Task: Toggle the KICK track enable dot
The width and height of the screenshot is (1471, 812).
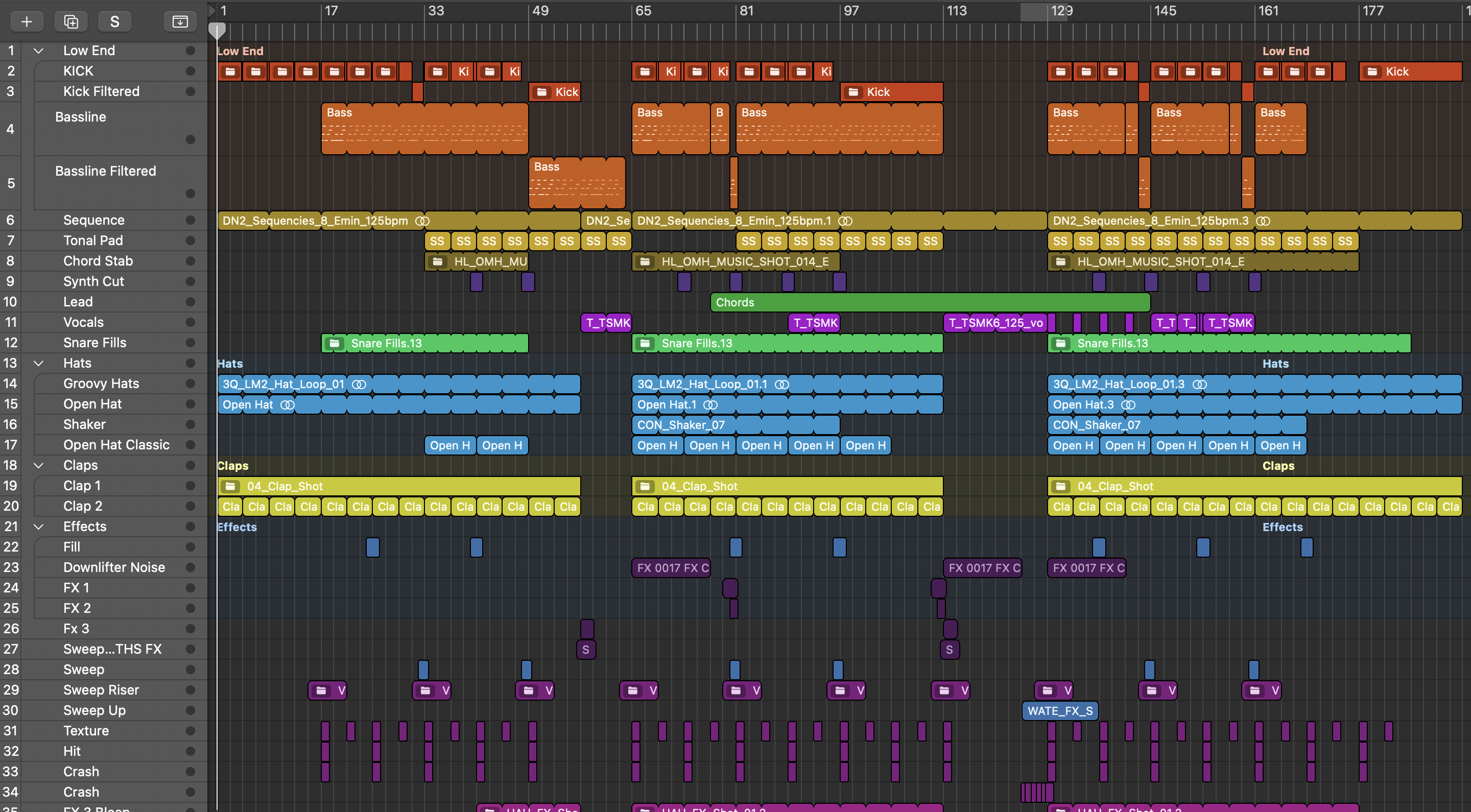Action: click(x=190, y=71)
